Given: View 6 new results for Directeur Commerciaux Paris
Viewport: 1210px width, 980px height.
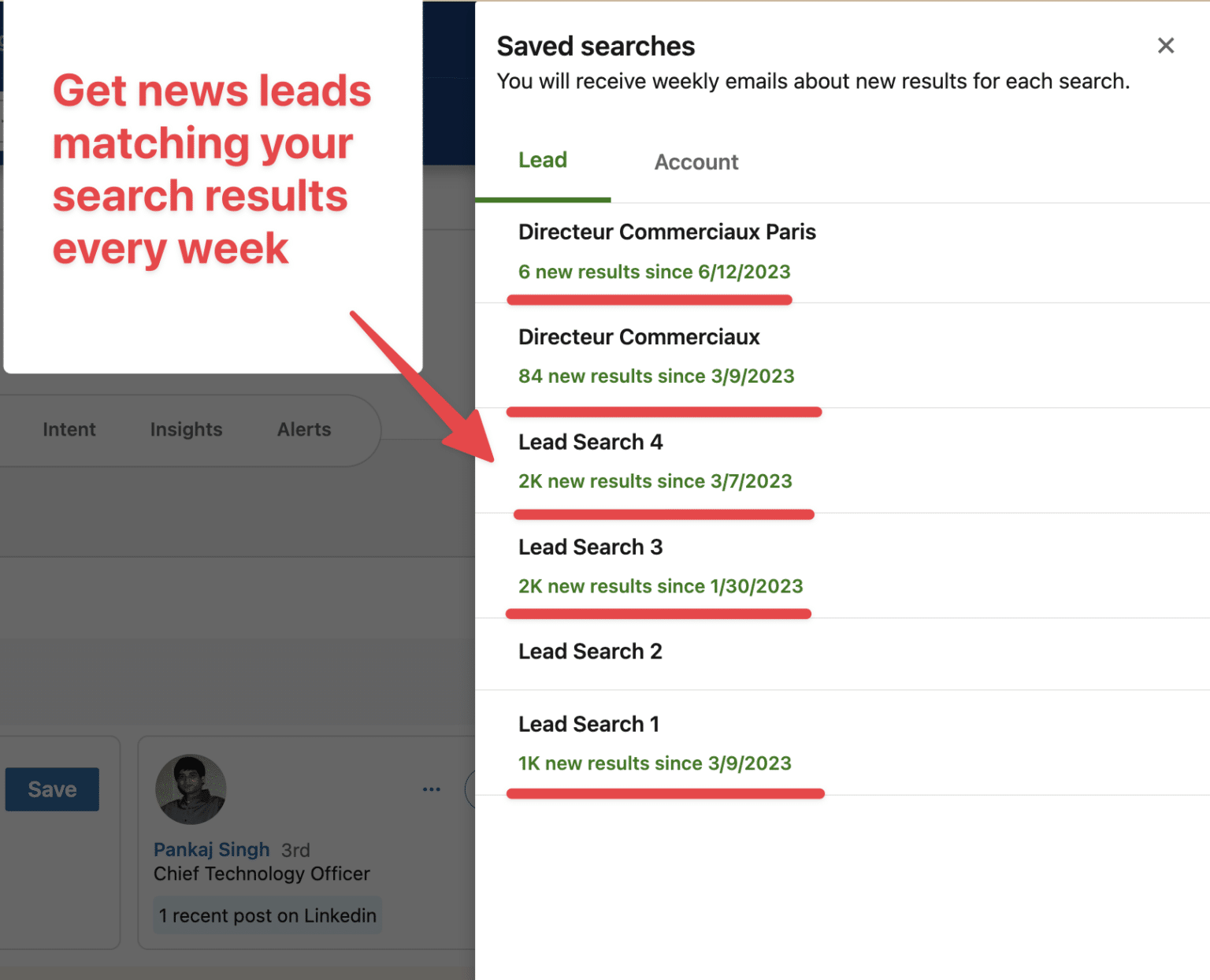Looking at the screenshot, I should click(x=653, y=272).
